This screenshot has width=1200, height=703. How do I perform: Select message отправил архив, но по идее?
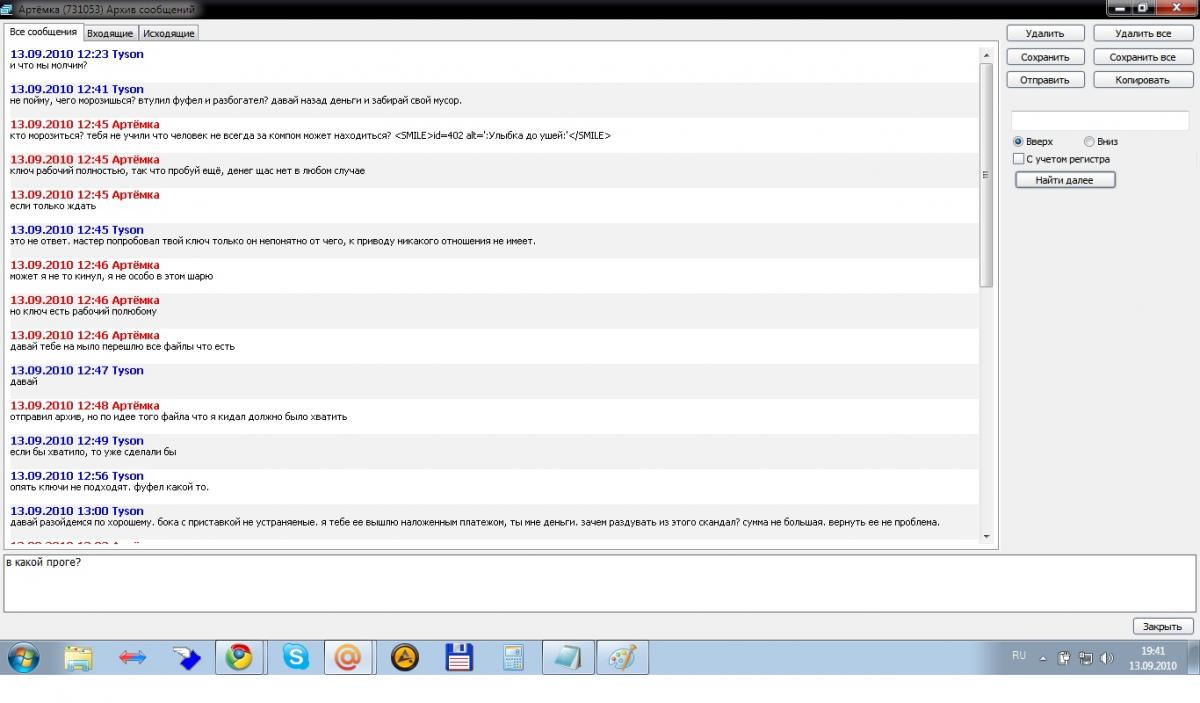pyautogui.click(x=179, y=417)
